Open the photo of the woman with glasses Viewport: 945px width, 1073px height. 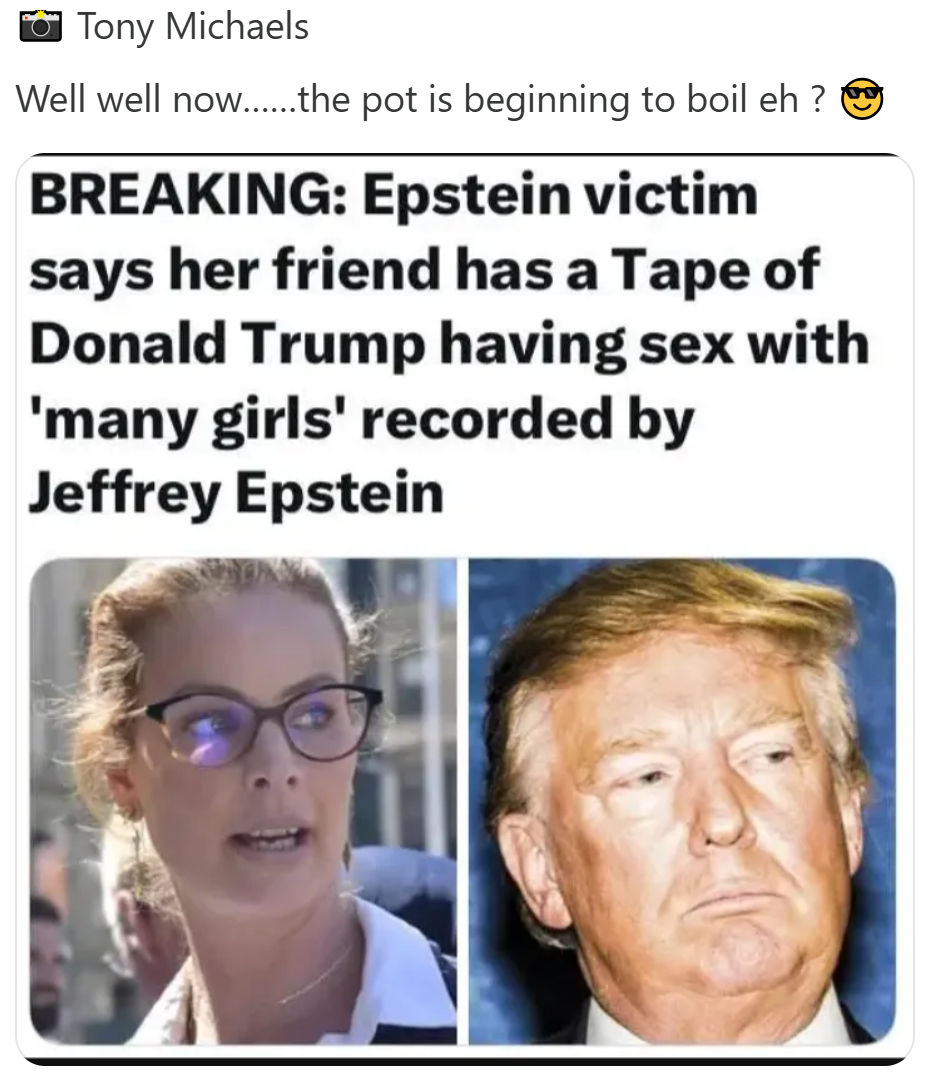(243, 801)
